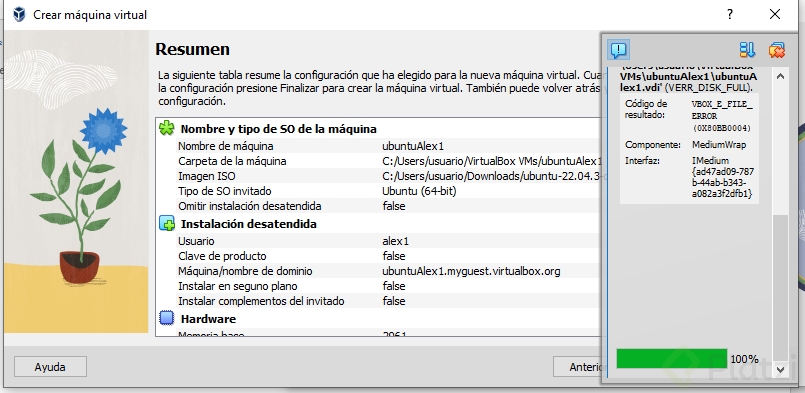
Task: Click the notification panel scrollbar up arrow
Action: (780, 77)
